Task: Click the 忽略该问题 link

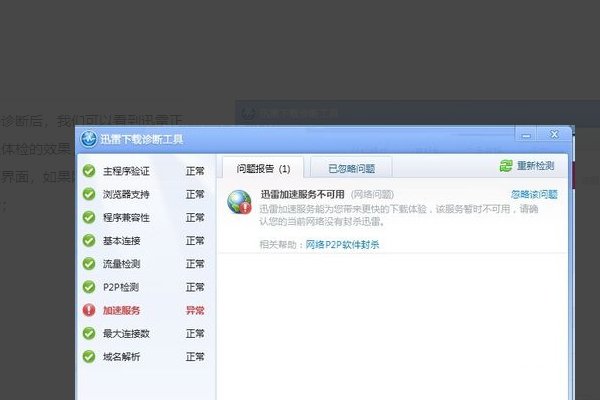Action: (534, 194)
